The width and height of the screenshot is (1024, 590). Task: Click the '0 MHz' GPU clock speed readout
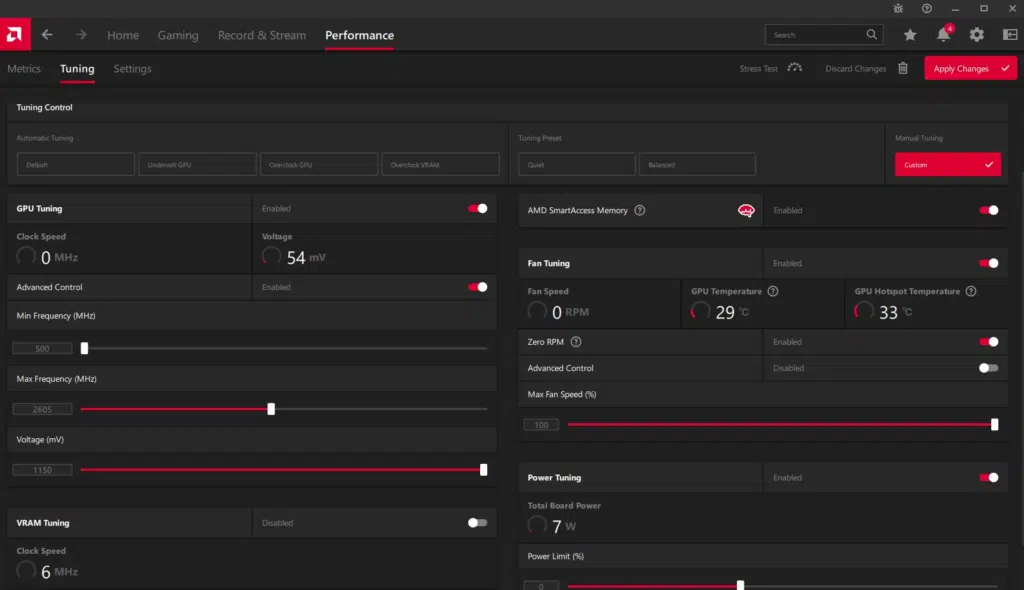(59, 257)
